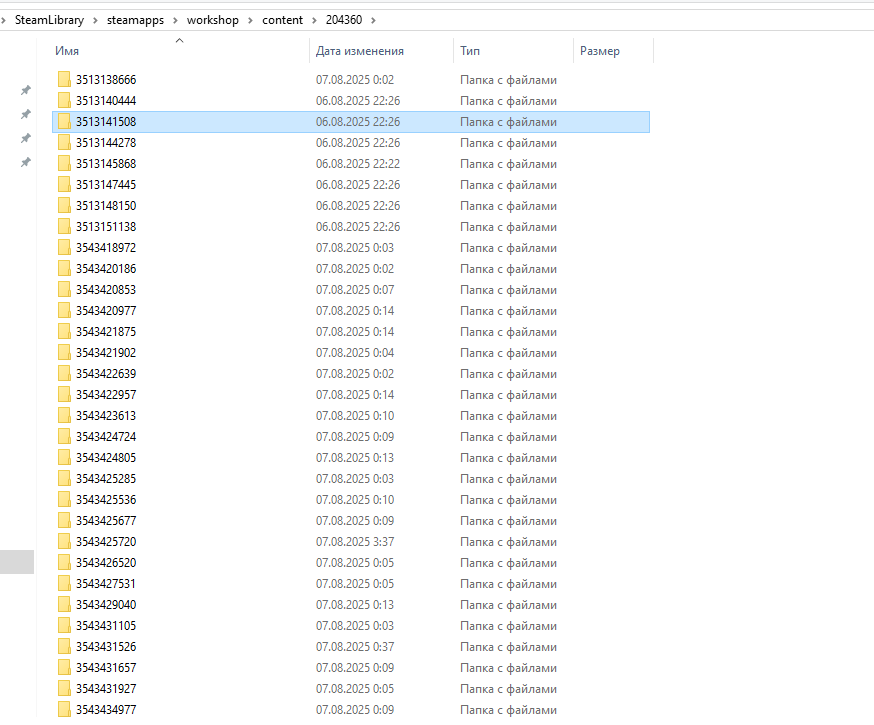Expand the chevron after steamapps in the path
Image resolution: width=874 pixels, height=725 pixels.
click(176, 21)
